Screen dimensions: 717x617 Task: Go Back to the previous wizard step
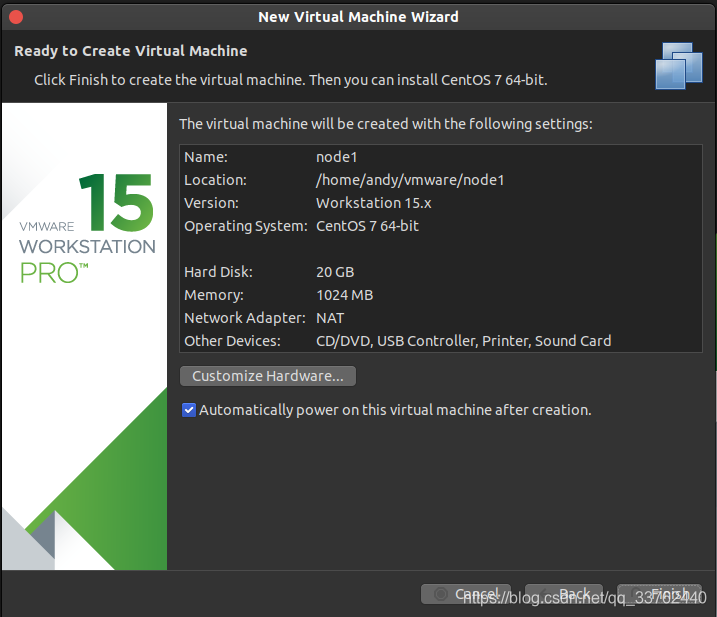click(x=564, y=594)
